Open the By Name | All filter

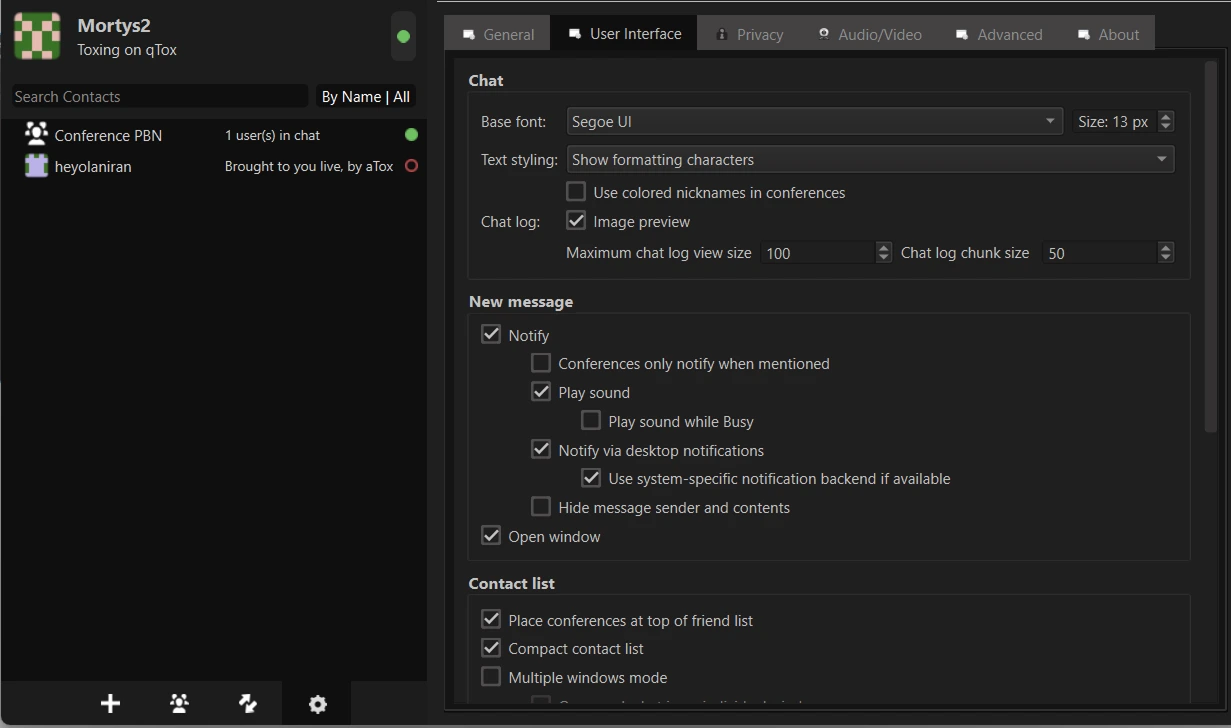tap(365, 97)
